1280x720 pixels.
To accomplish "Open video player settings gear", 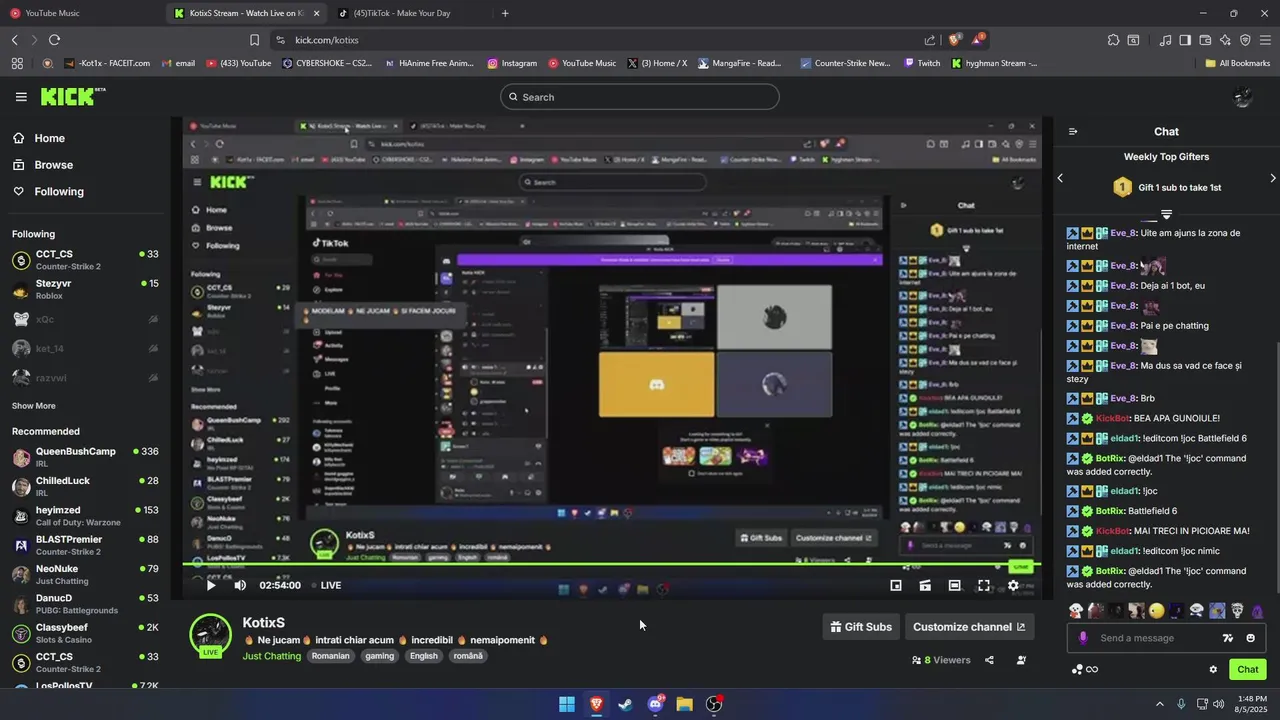I will 1013,585.
